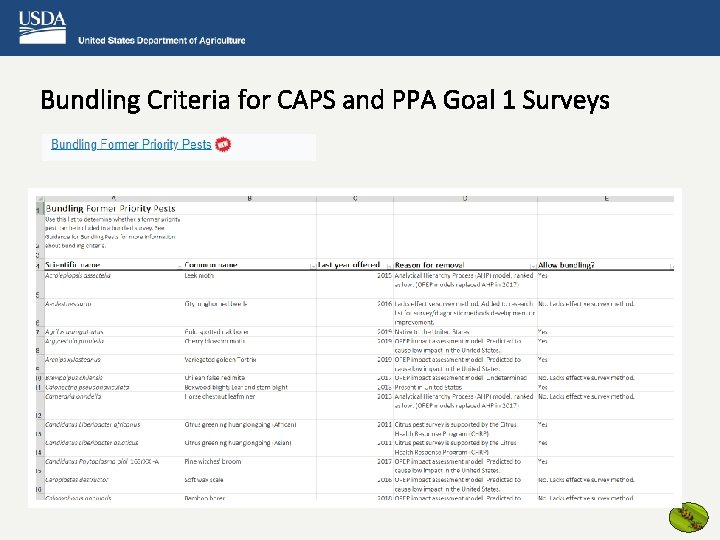Select the spreadsheet instructions cell starting Use this list
The width and height of the screenshot is (720, 540).
click(113, 232)
